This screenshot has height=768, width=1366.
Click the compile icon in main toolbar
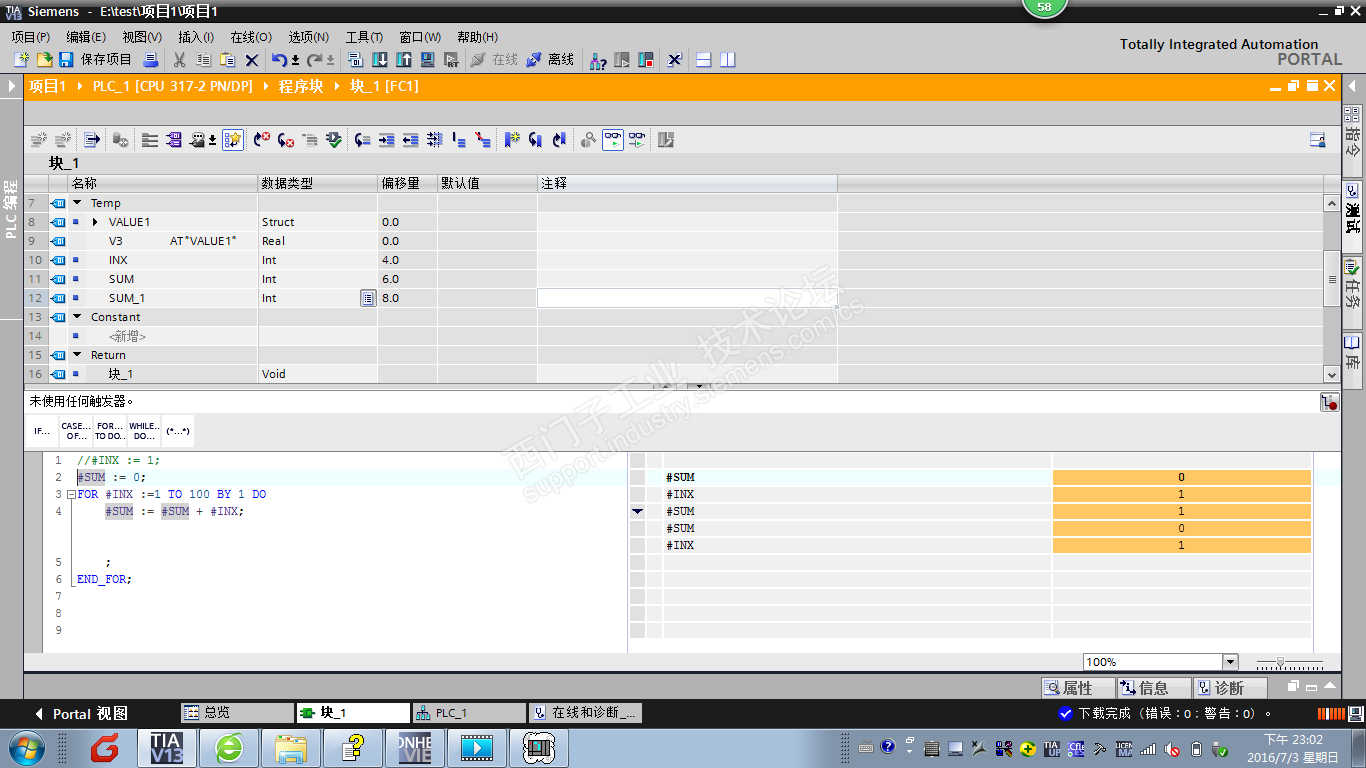click(356, 60)
